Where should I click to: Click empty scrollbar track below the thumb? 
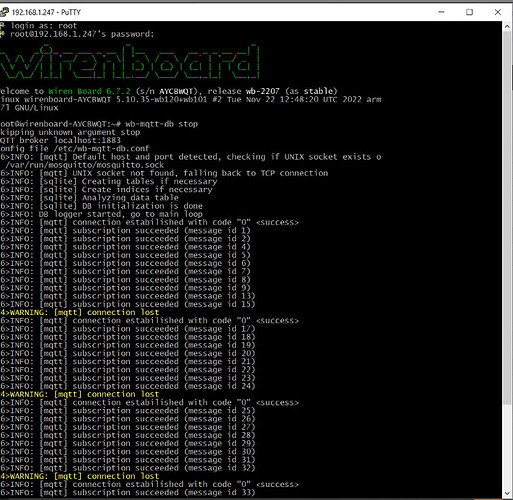click(x=507, y=447)
